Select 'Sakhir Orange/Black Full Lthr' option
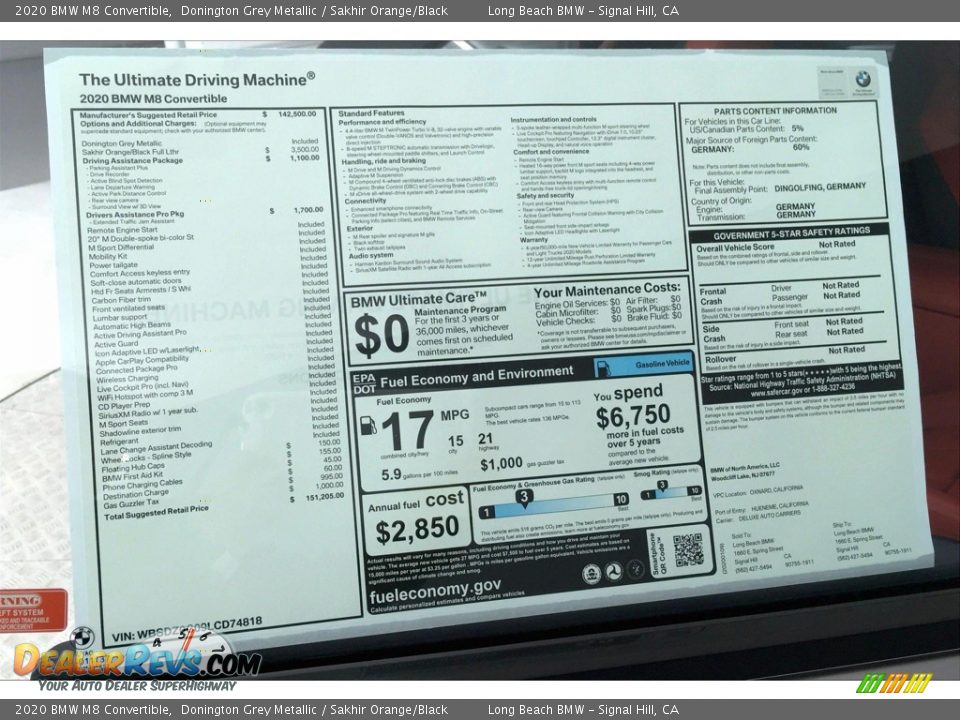Image resolution: width=960 pixels, height=720 pixels. tap(130, 152)
